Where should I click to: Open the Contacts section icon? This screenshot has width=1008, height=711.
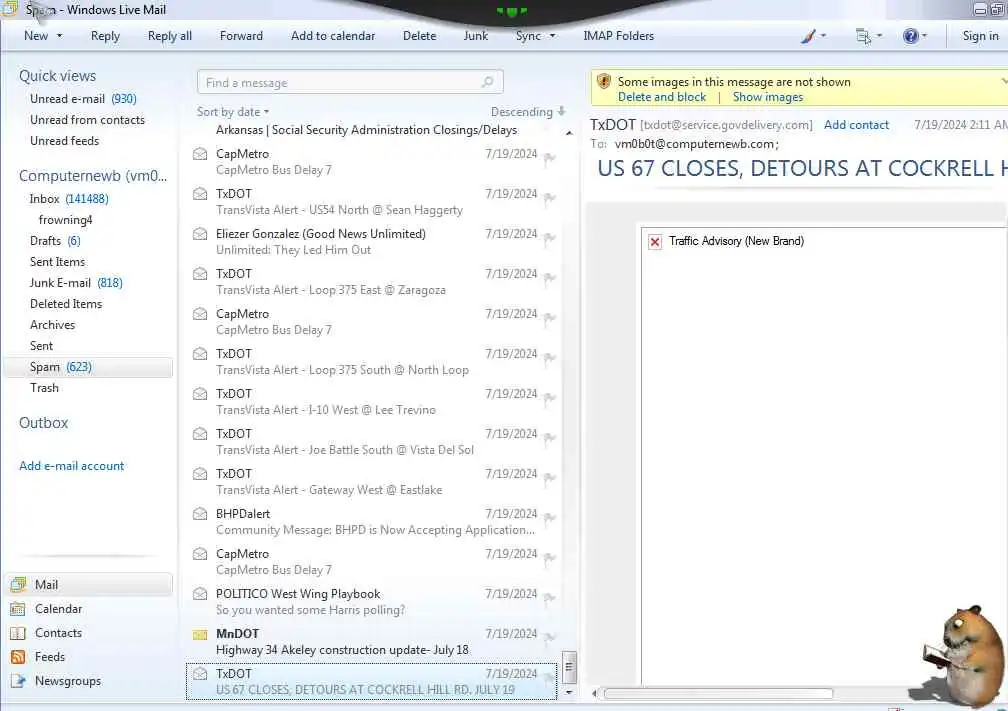tap(18, 633)
